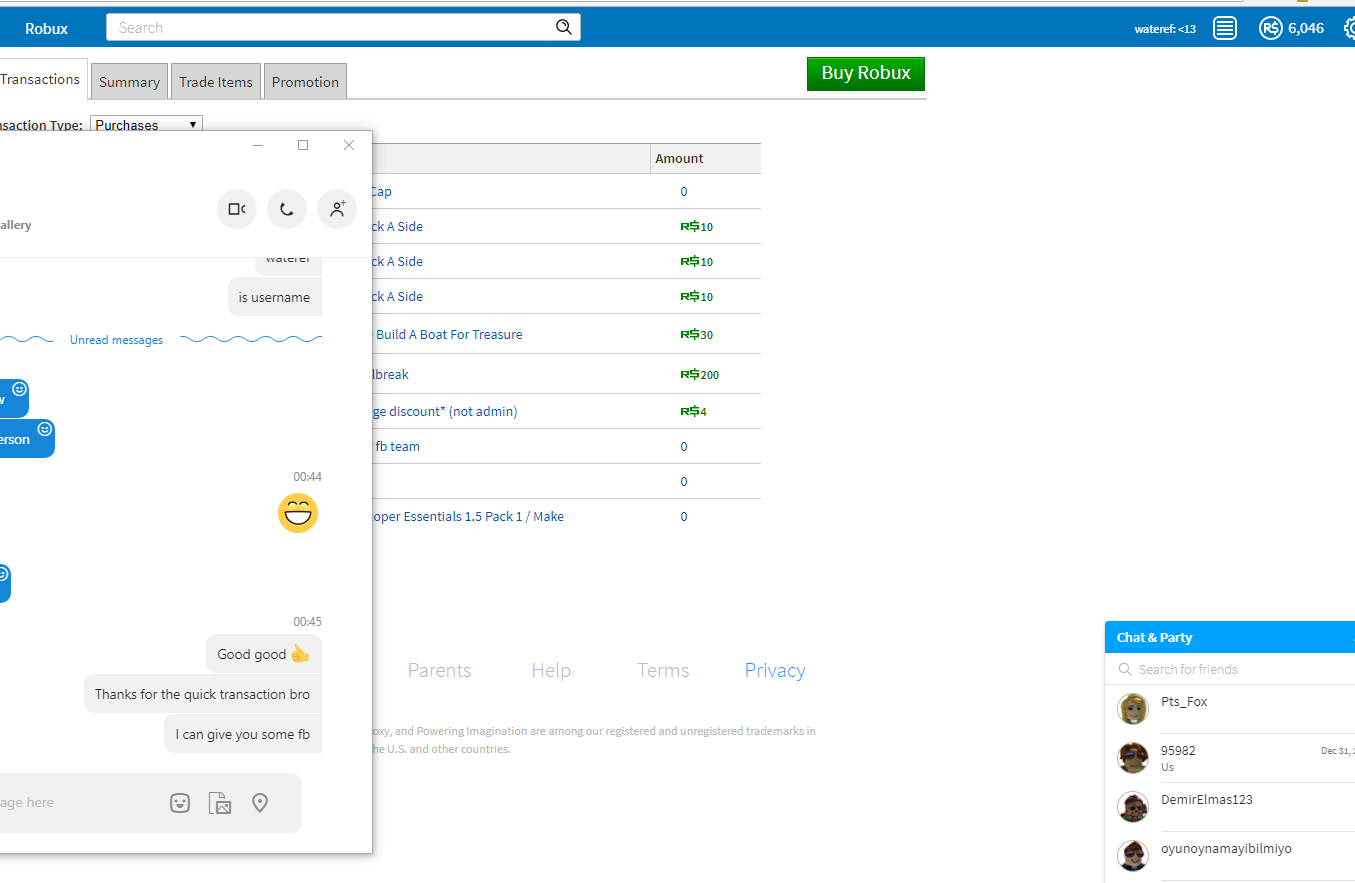Minimize the chat window
1355x883 pixels.
258,145
